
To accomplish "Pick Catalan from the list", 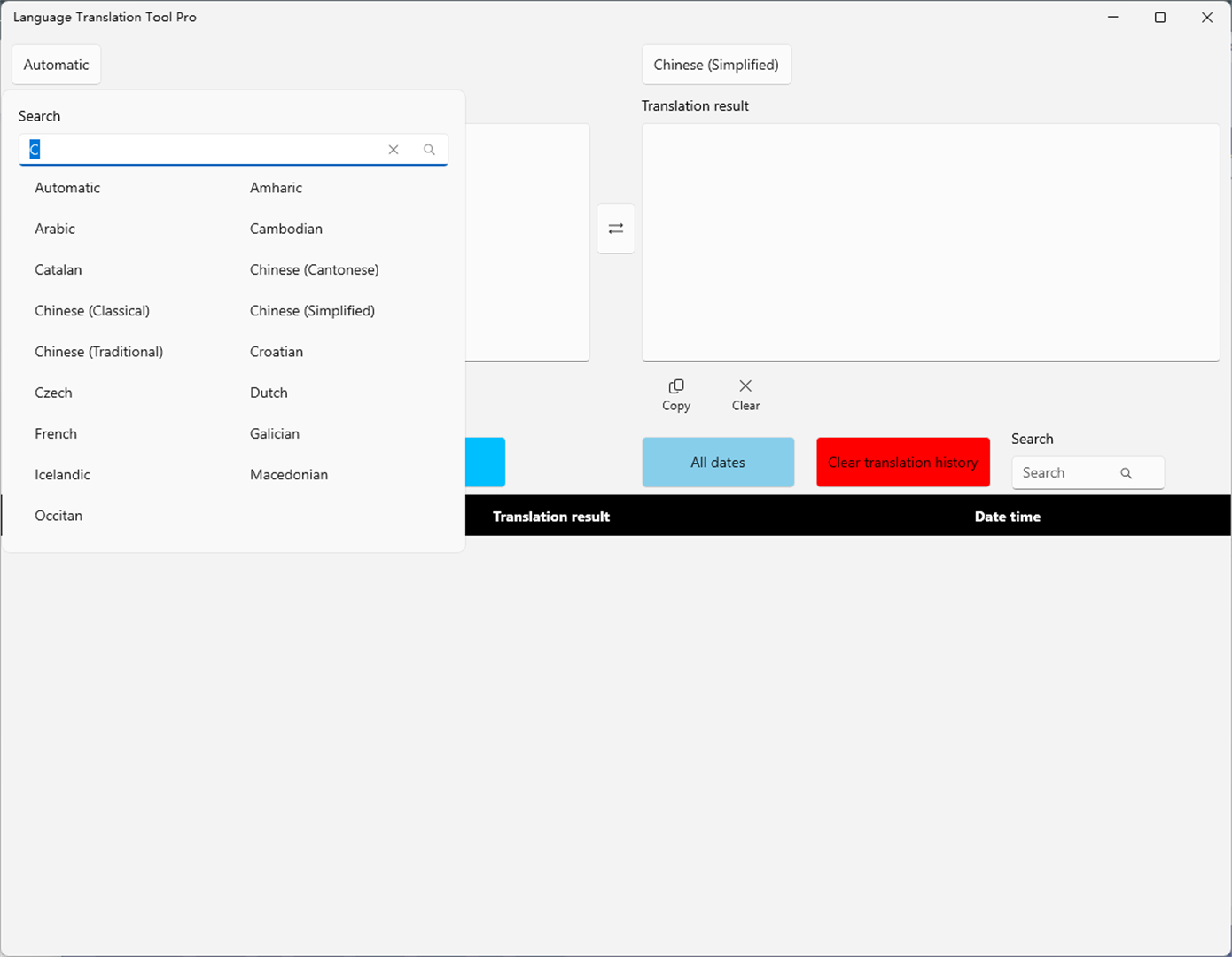I will (x=58, y=269).
